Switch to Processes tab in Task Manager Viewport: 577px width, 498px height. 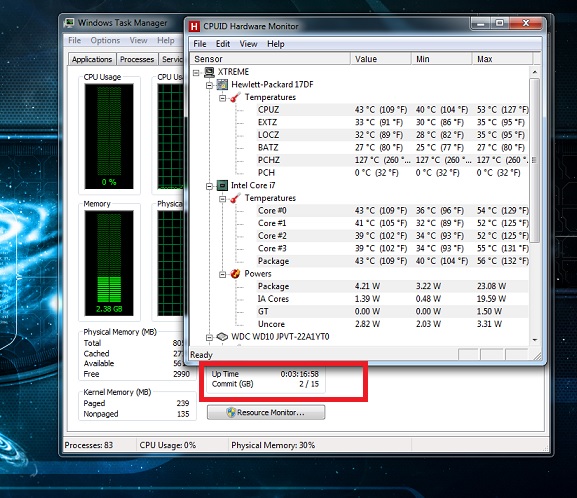[137, 59]
